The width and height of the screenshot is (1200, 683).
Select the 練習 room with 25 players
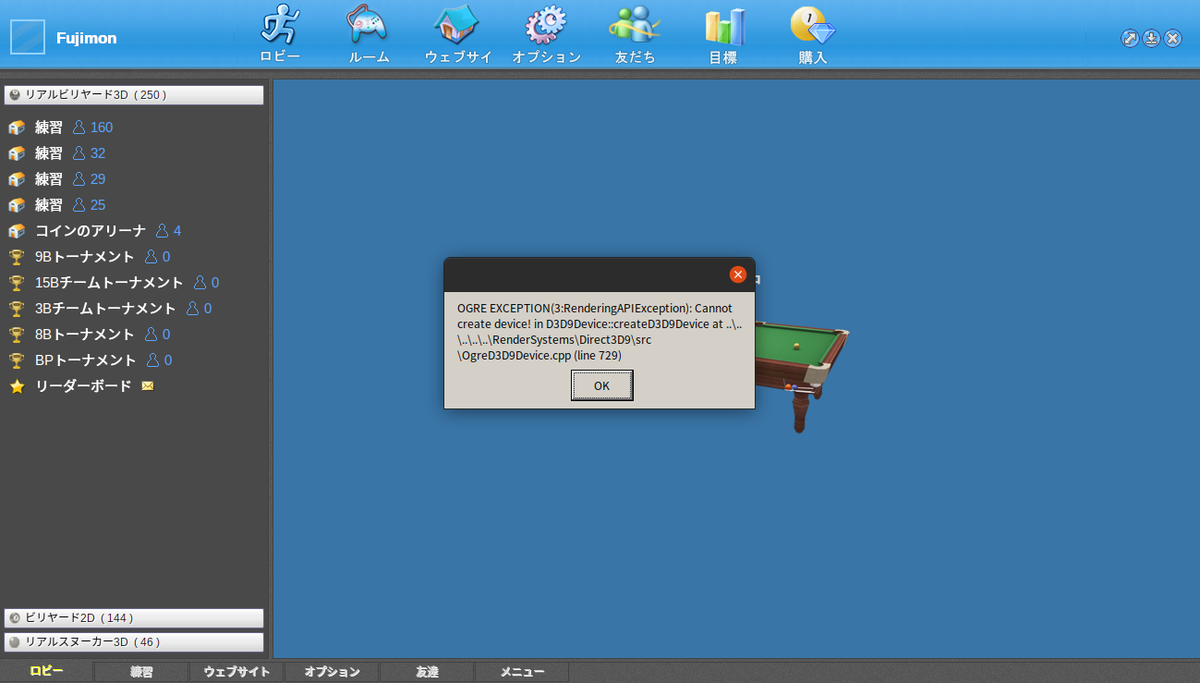(70, 205)
